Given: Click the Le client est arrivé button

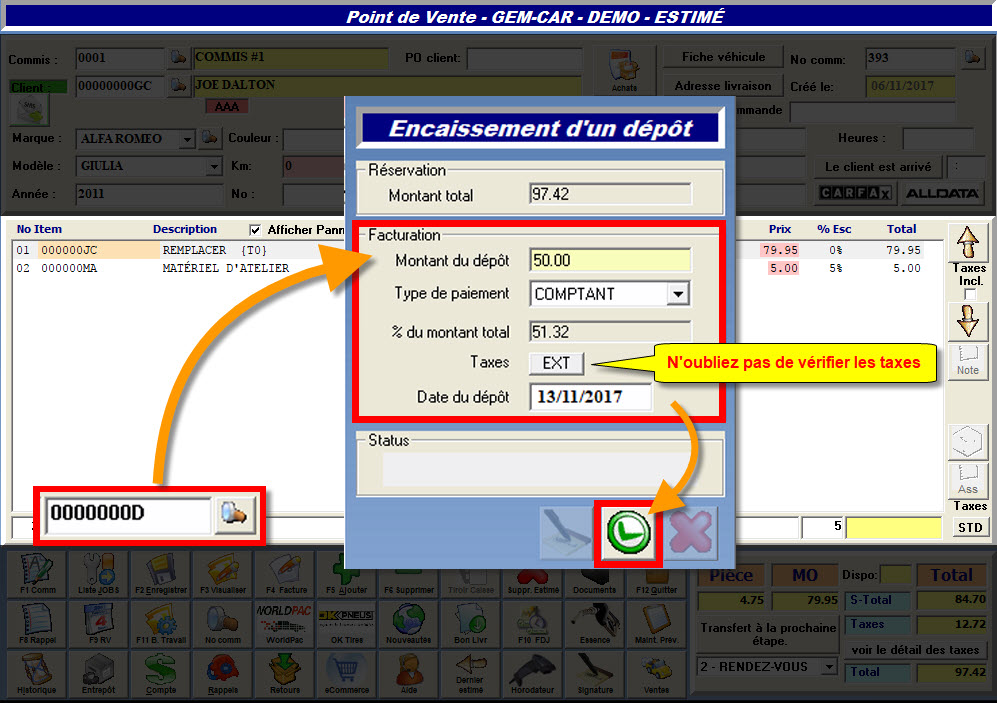Looking at the screenshot, I should (x=877, y=167).
